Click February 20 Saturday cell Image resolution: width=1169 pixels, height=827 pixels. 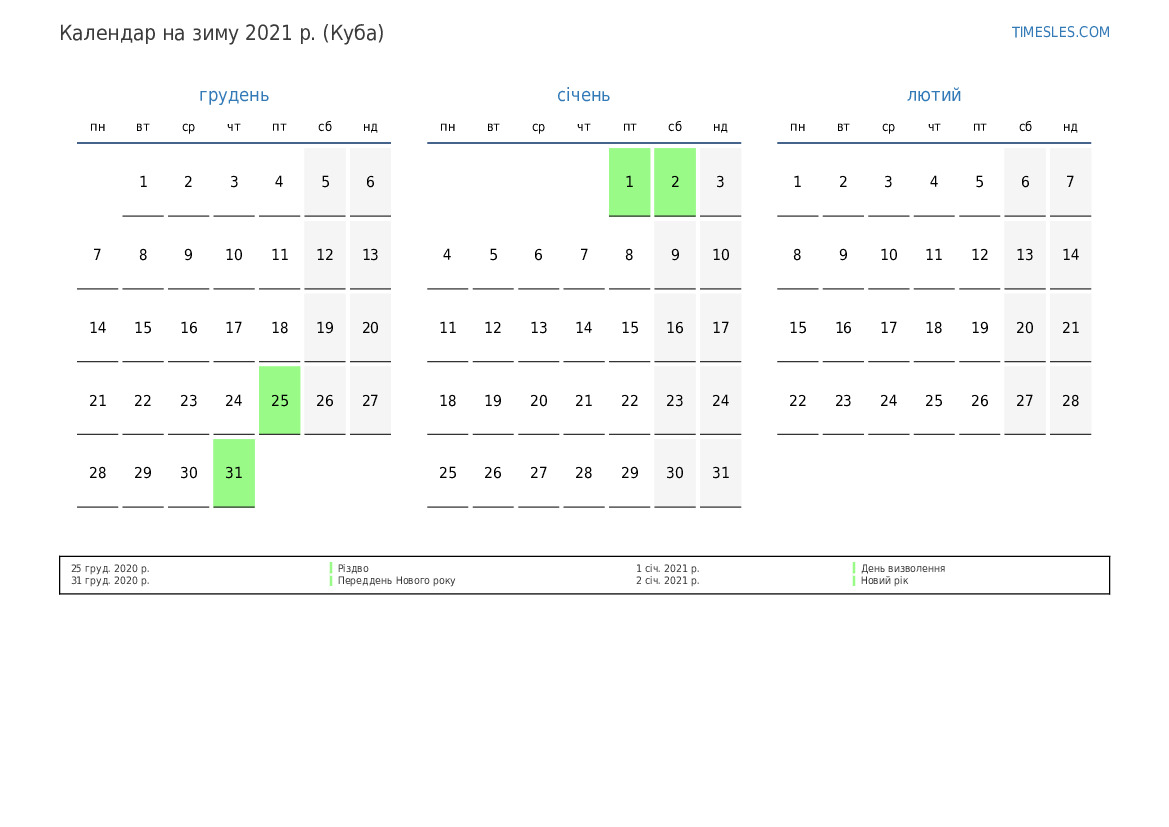click(x=1025, y=327)
